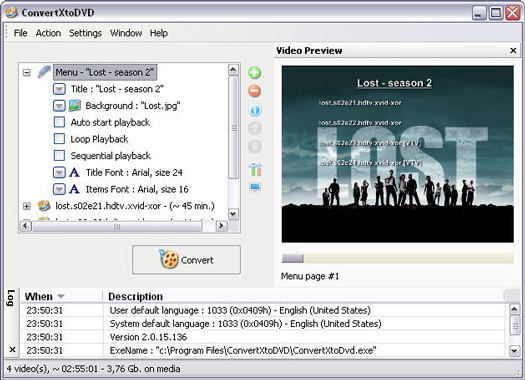Close the Video Preview panel
Viewport: 525px width, 380px height.
(513, 51)
